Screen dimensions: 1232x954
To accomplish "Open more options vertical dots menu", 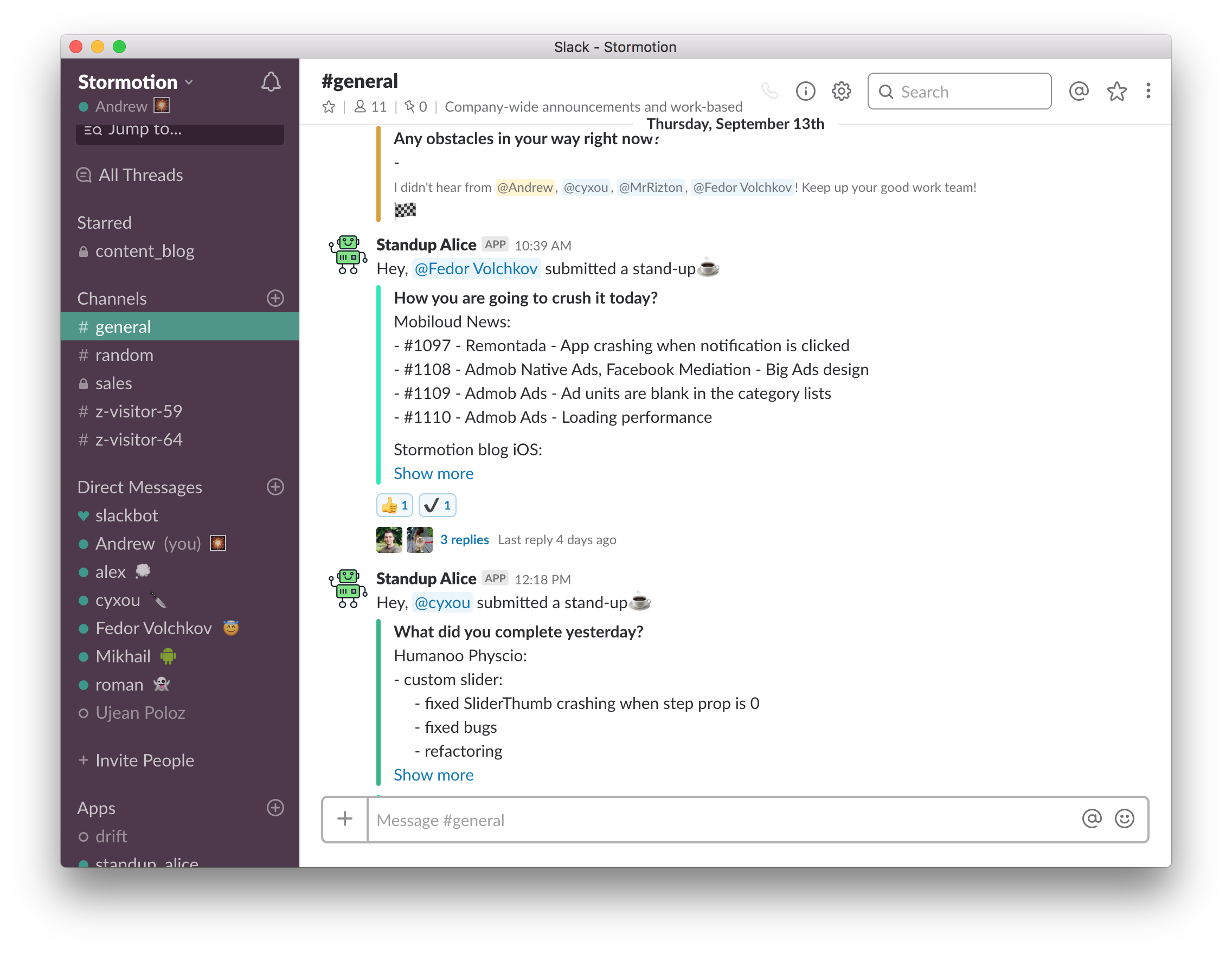I will 1148,91.
